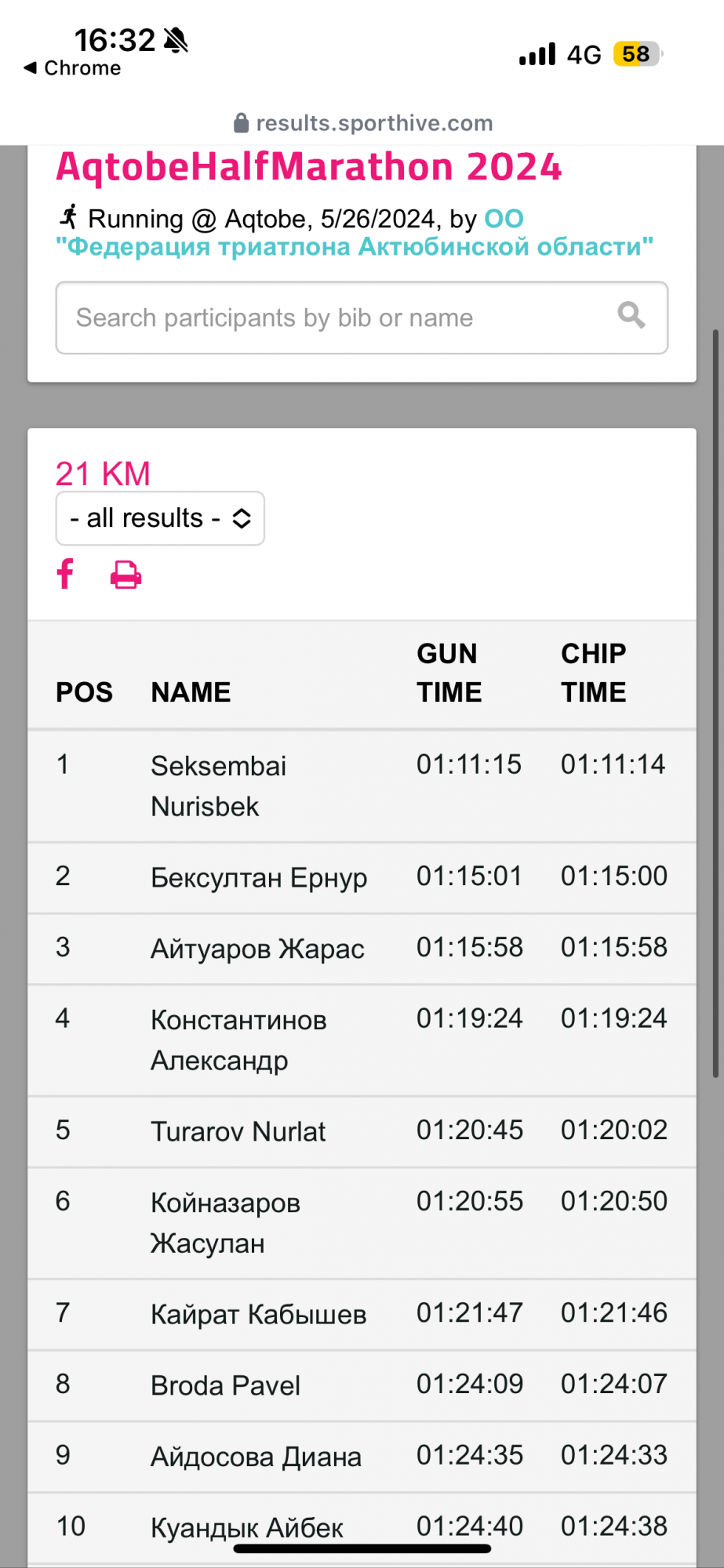724x1568 pixels.
Task: Open the 'all results' dropdown
Action: point(160,518)
